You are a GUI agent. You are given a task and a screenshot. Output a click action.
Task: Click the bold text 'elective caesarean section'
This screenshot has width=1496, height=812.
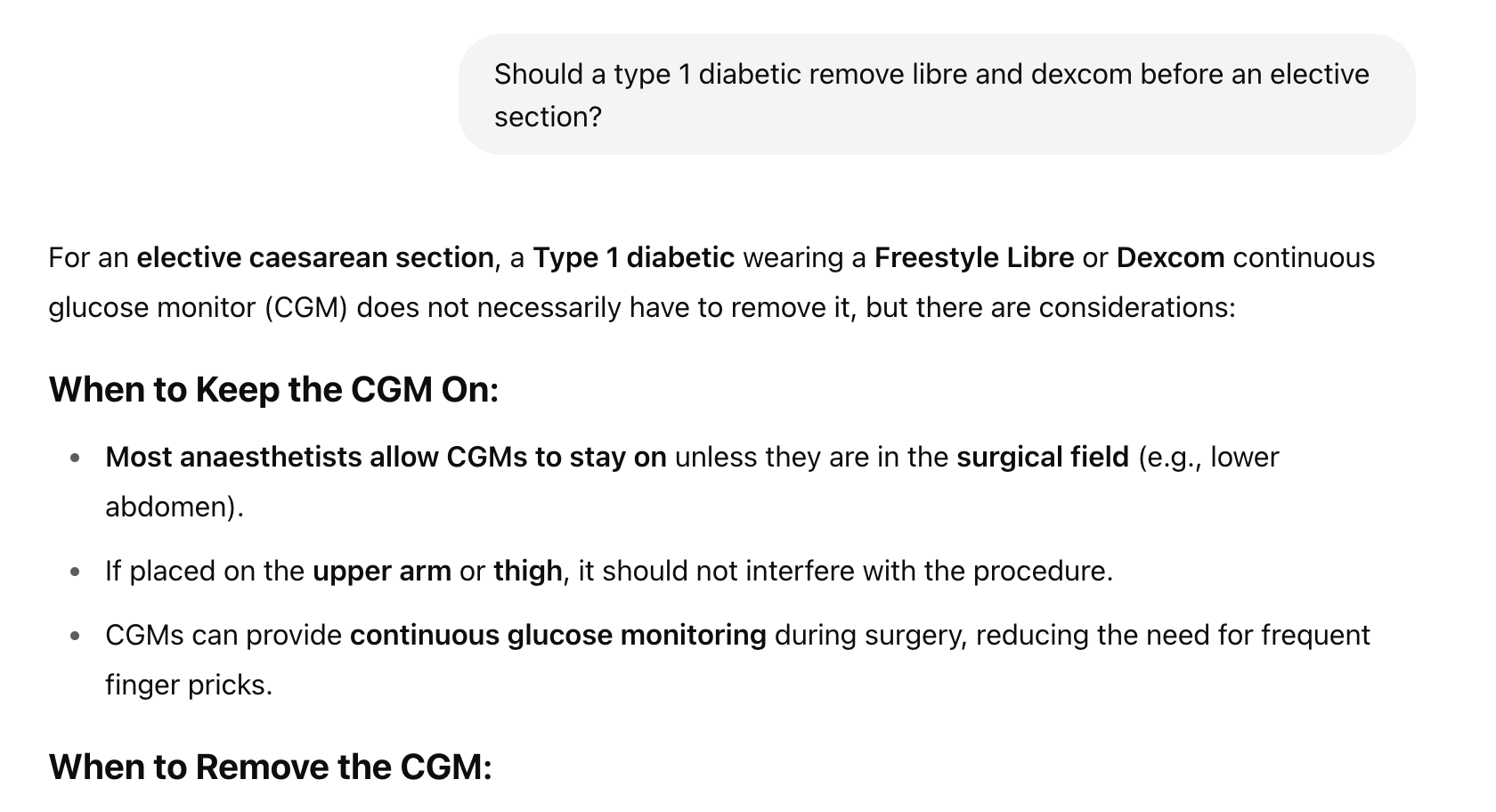pyautogui.click(x=315, y=258)
